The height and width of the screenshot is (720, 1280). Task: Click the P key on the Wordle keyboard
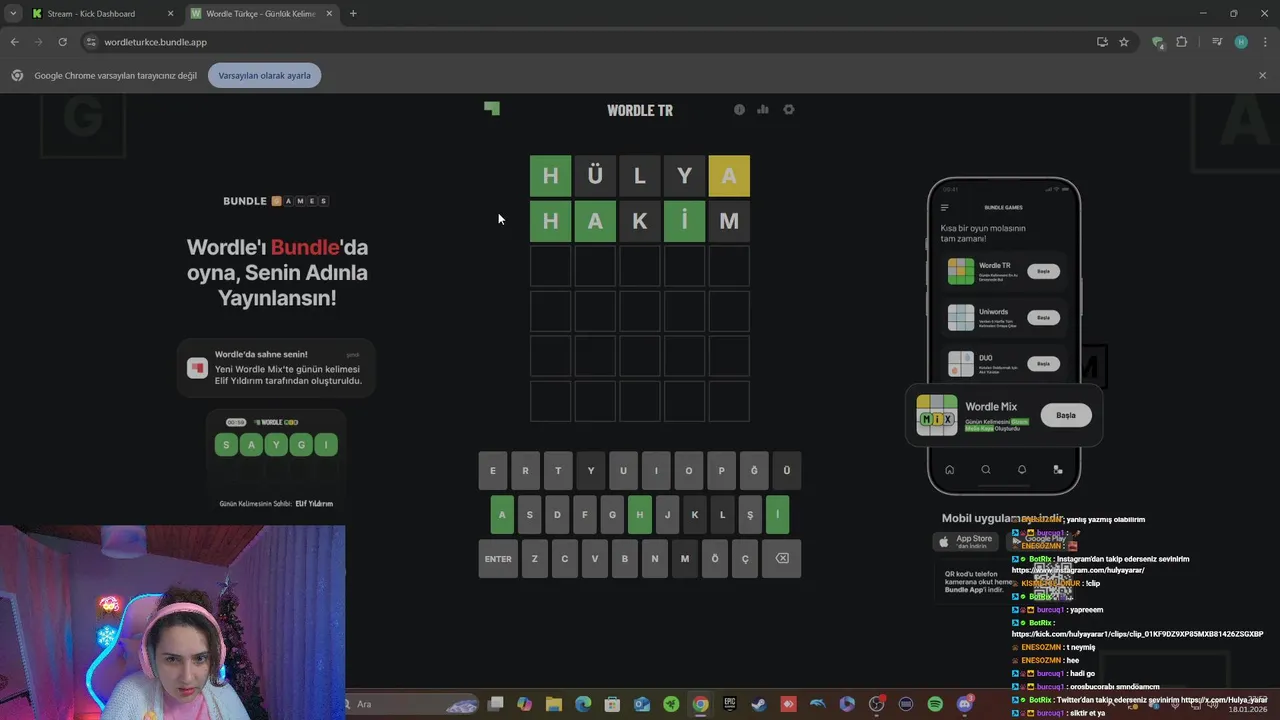click(721, 470)
